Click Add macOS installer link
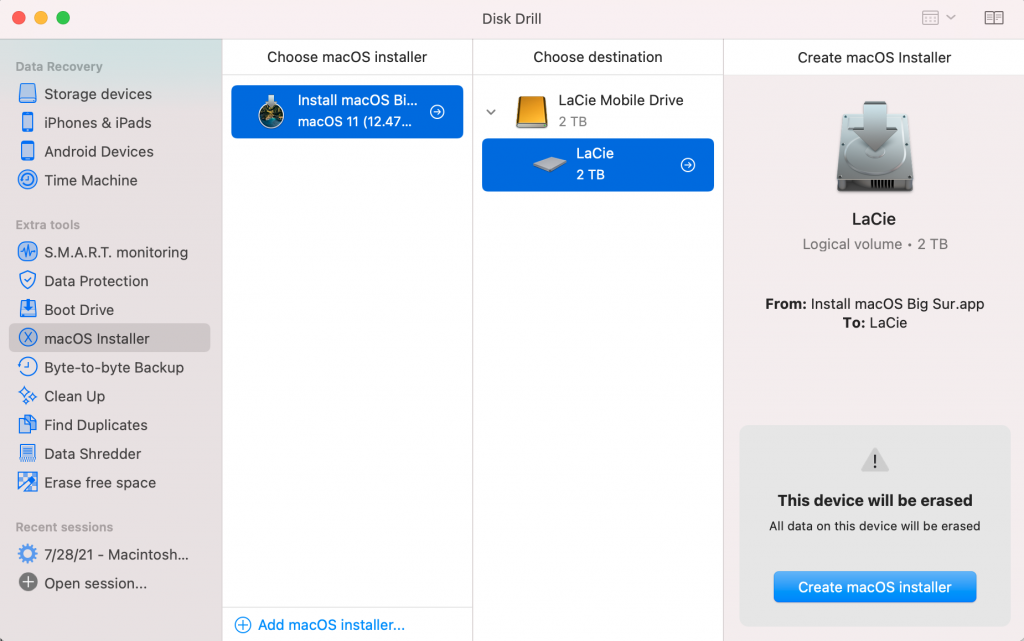Screen dimensions: 1024x641 click(x=331, y=624)
